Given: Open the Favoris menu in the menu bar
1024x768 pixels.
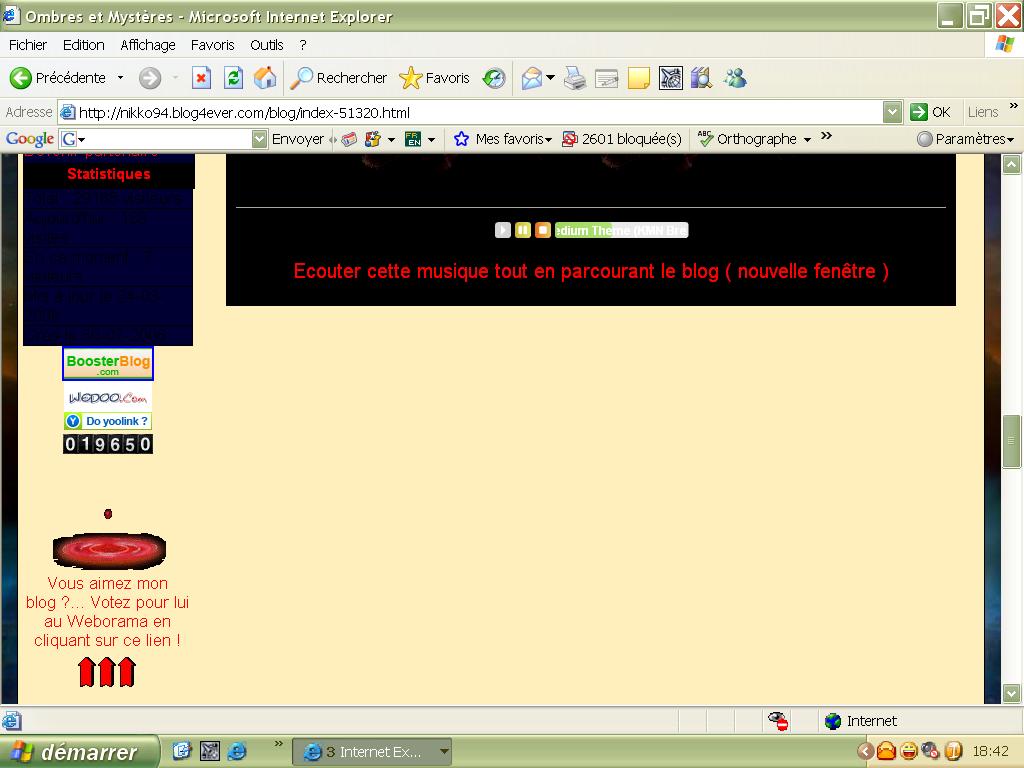Looking at the screenshot, I should pyautogui.click(x=212, y=45).
